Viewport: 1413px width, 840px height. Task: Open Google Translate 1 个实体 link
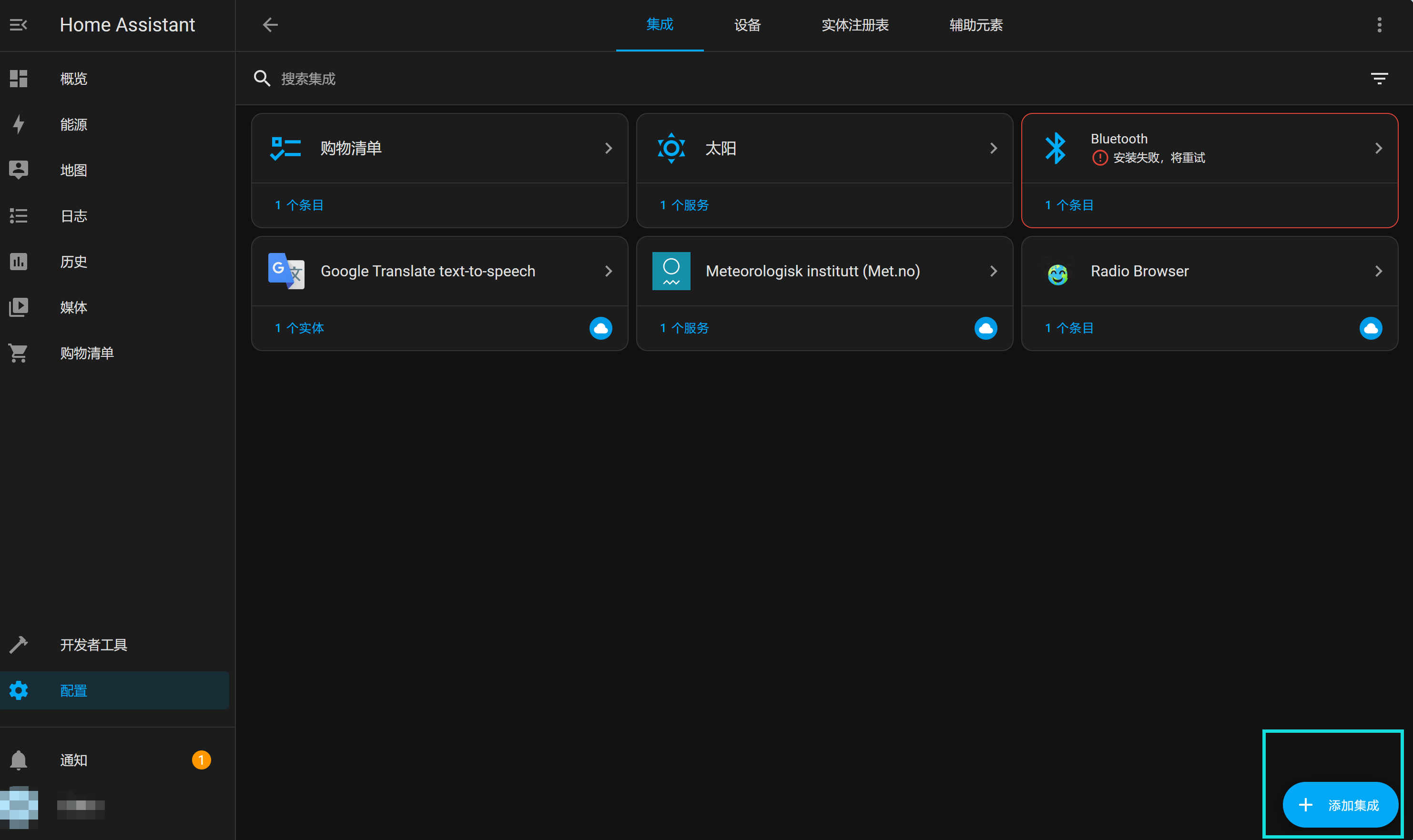[x=299, y=328]
